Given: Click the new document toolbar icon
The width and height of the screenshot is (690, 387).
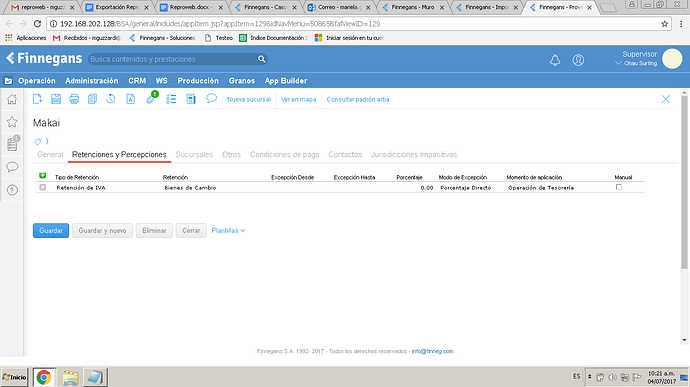Looking at the screenshot, I should [37, 99].
